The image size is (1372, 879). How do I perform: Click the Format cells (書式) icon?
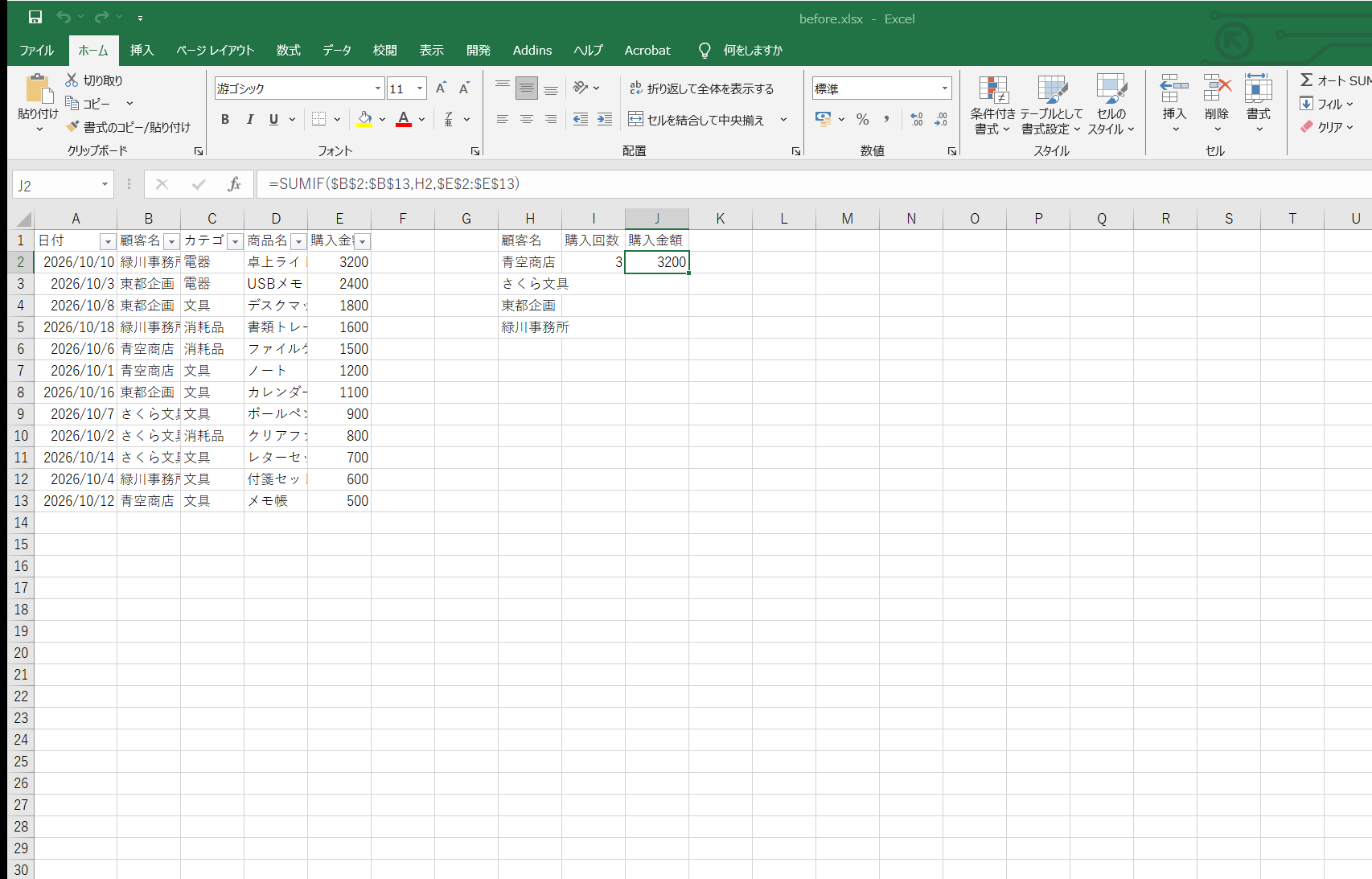[1259, 88]
